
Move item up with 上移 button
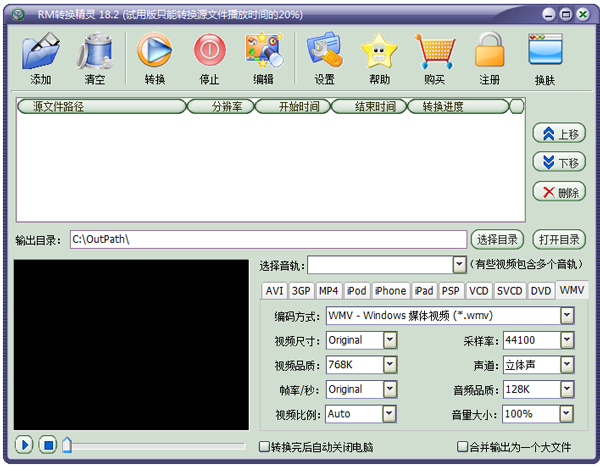[559, 133]
